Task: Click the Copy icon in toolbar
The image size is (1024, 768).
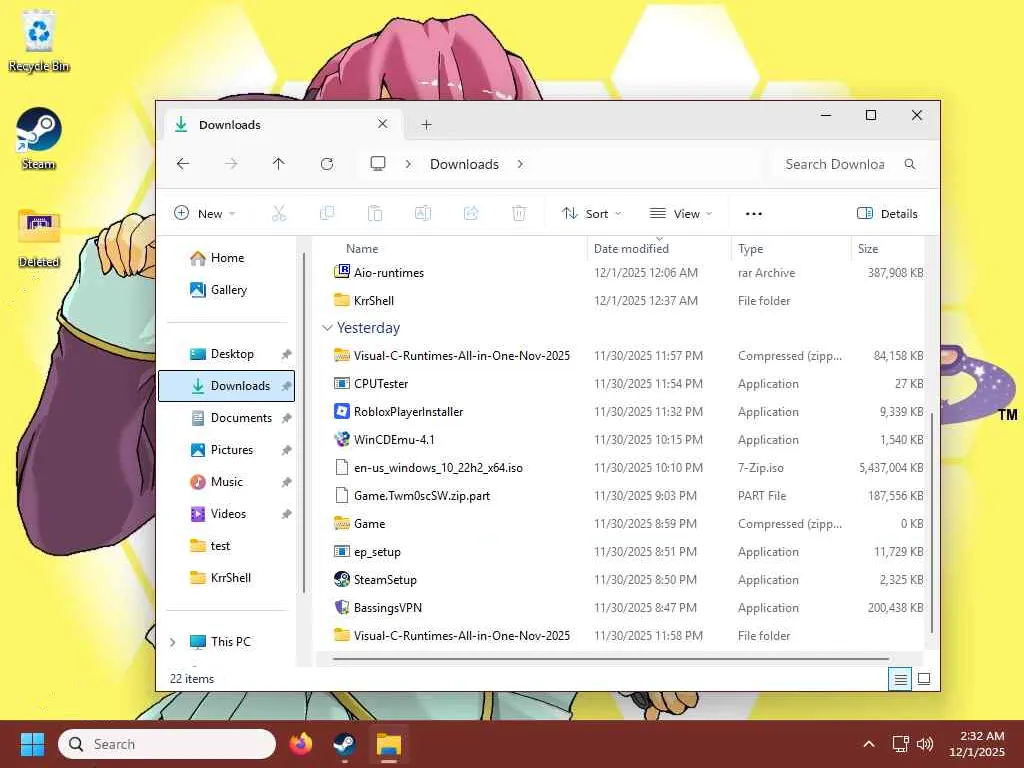Action: coord(327,213)
